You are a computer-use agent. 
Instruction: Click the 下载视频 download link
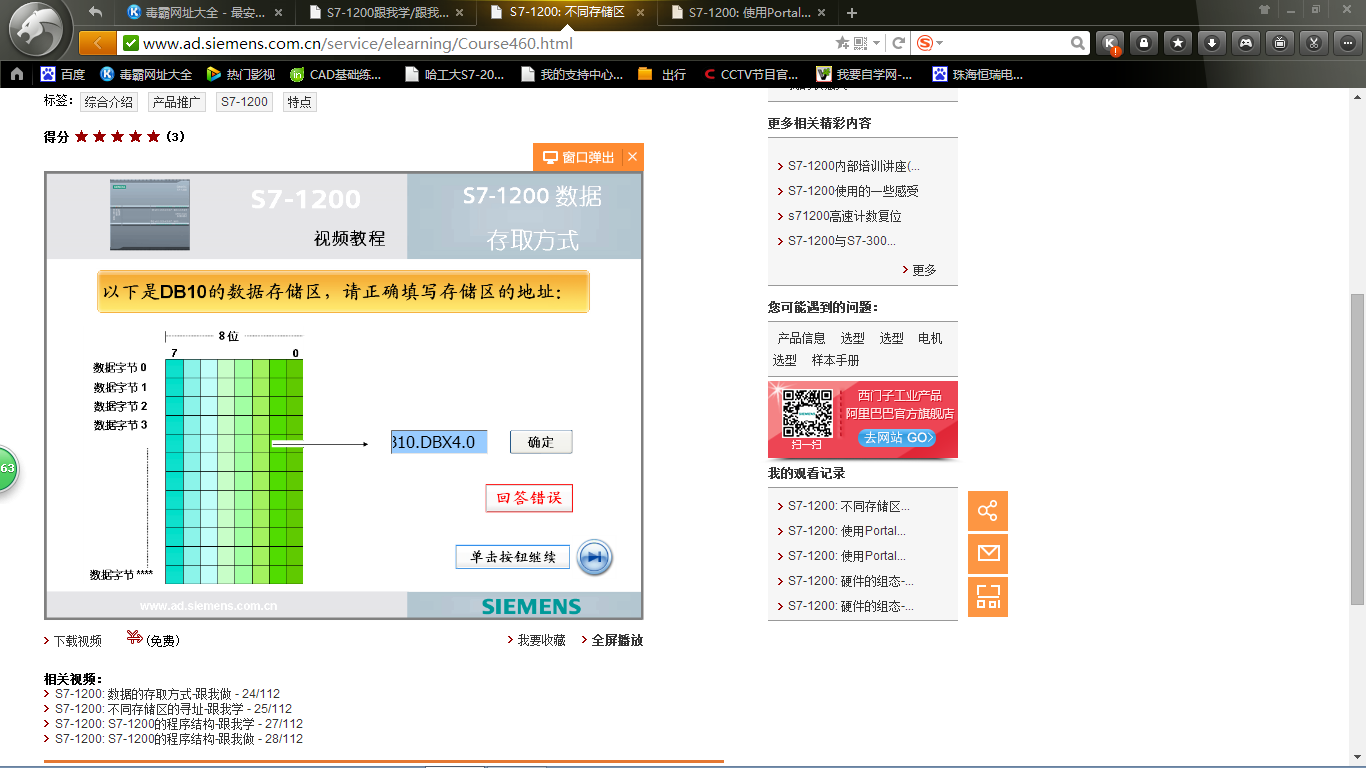(77, 641)
